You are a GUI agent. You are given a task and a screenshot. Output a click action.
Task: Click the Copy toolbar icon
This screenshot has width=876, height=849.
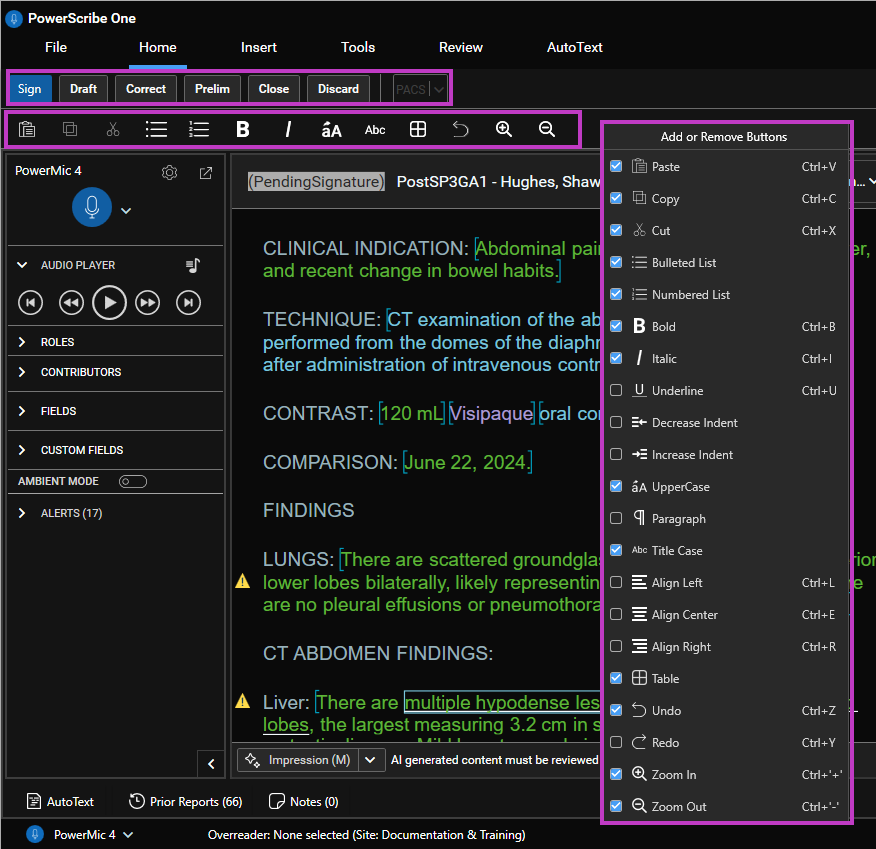70,130
